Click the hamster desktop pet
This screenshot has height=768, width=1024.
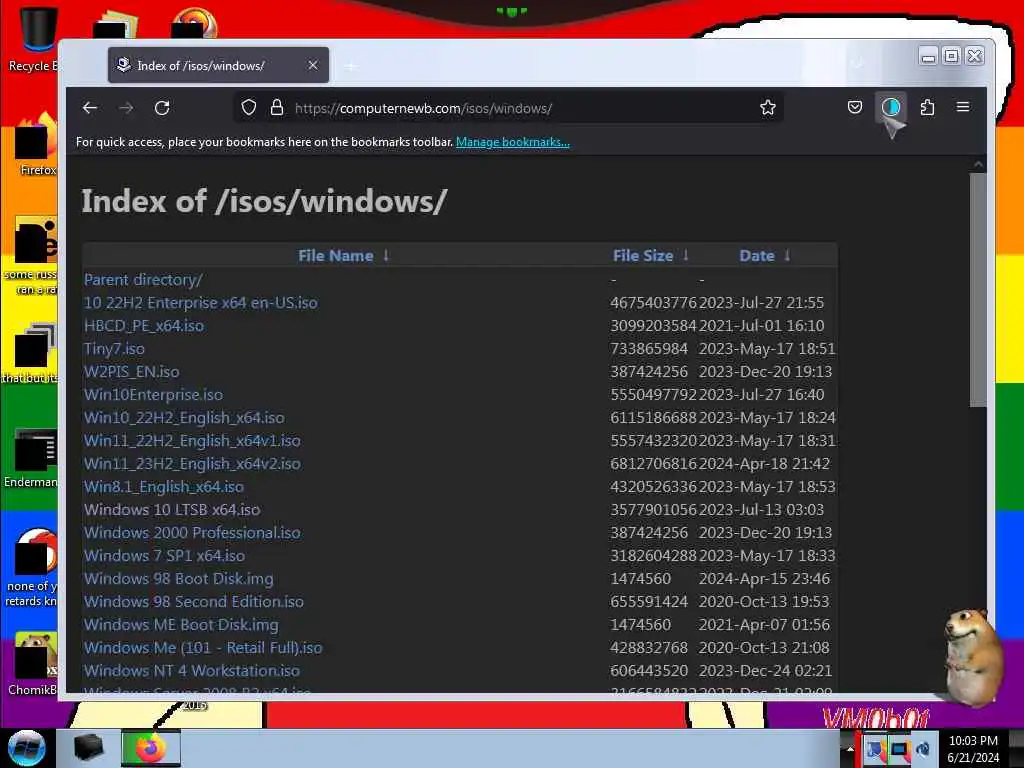[x=972, y=657]
